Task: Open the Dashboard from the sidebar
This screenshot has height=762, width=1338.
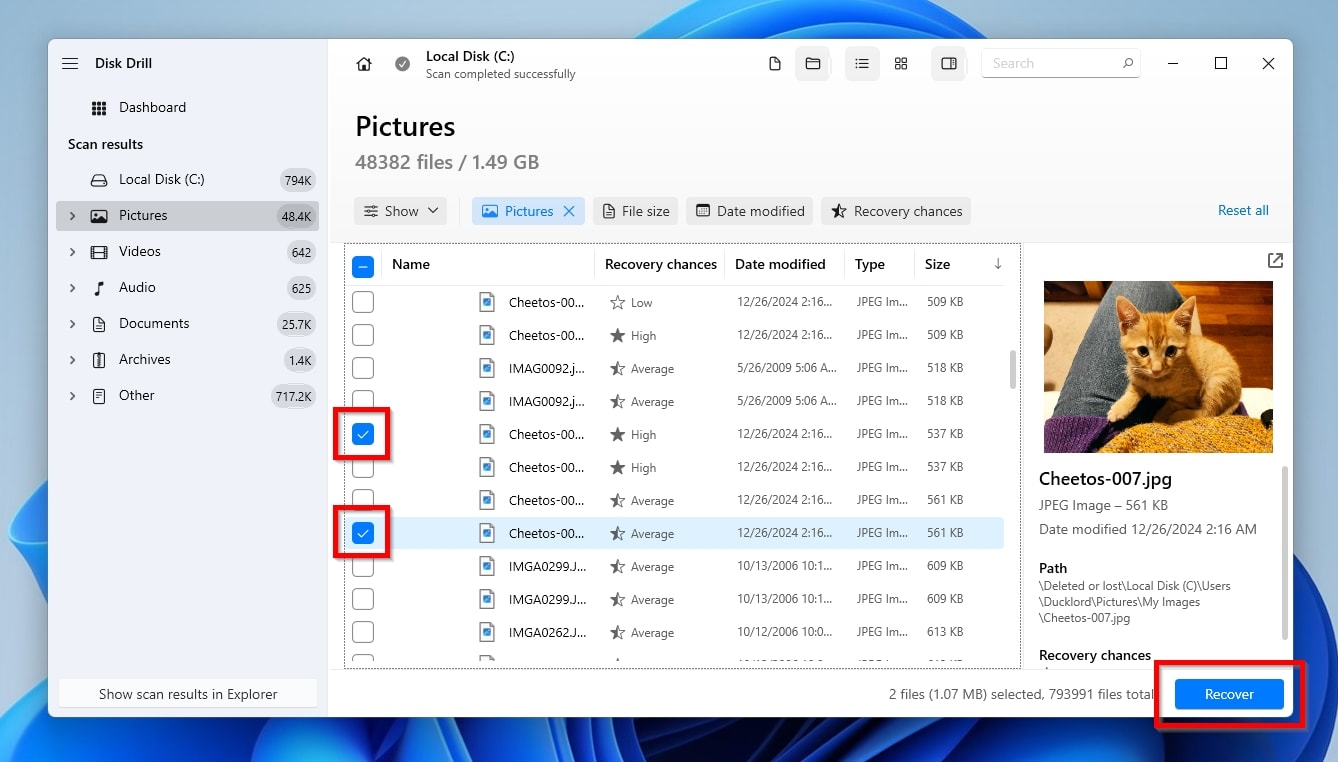Action: [152, 107]
